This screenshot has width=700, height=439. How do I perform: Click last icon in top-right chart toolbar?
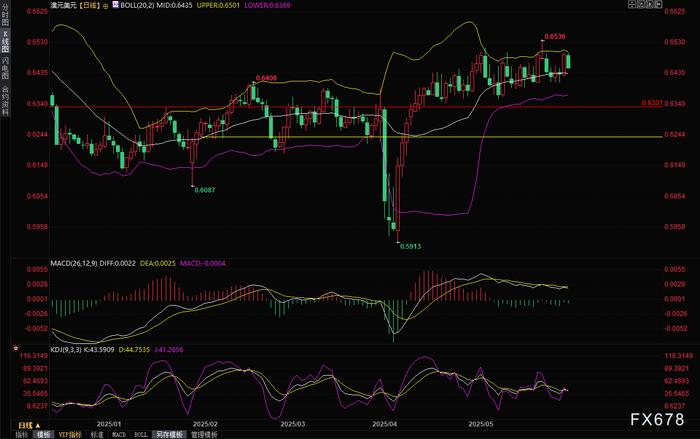pyautogui.click(x=658, y=4)
